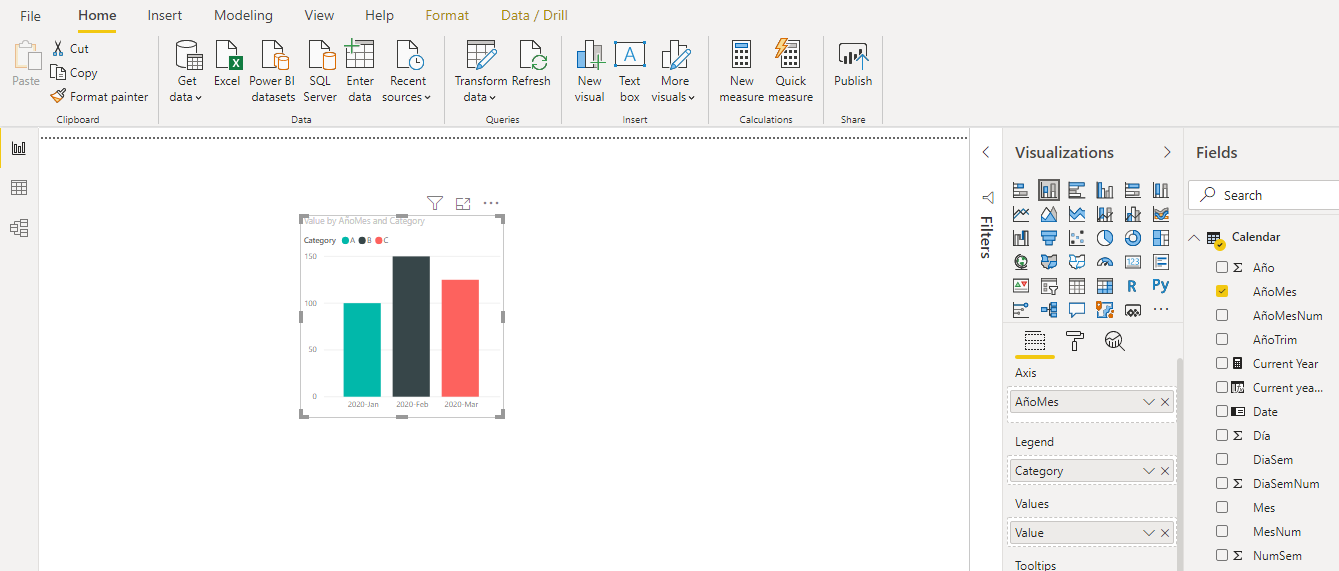Choose the globe map visualization
The height and width of the screenshot is (571, 1339).
pyautogui.click(x=1021, y=261)
